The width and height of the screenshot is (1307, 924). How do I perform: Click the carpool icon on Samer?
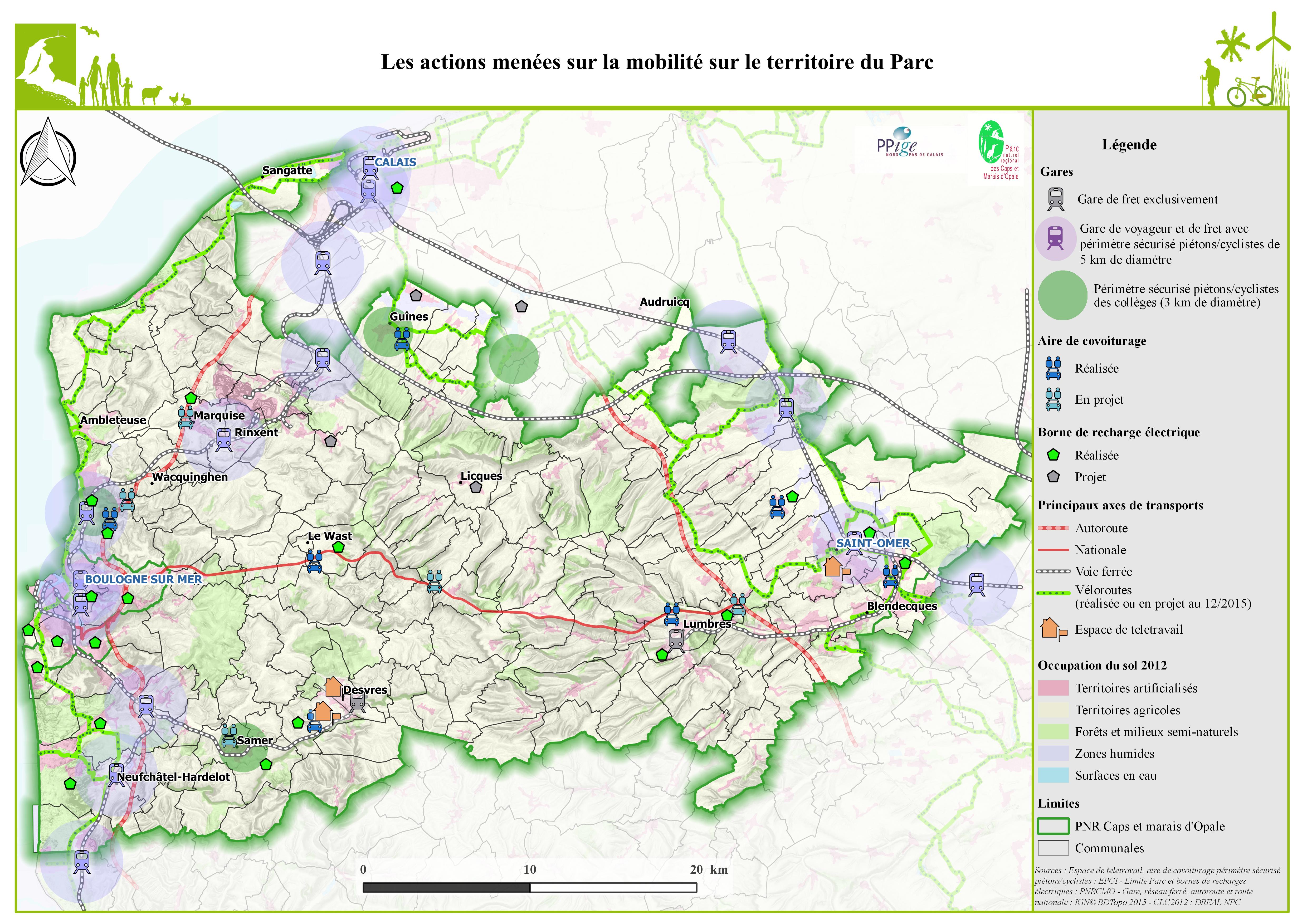[229, 736]
